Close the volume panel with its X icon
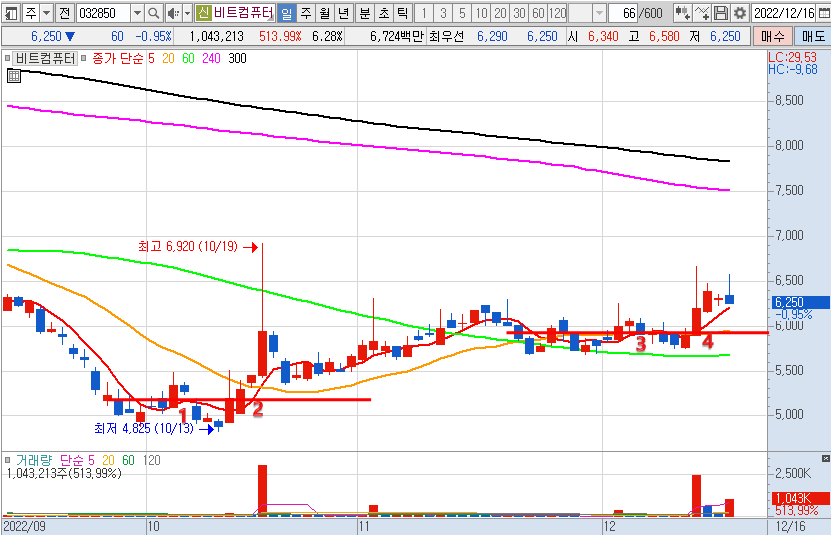Image resolution: width=832 pixels, height=536 pixels. coord(825,458)
